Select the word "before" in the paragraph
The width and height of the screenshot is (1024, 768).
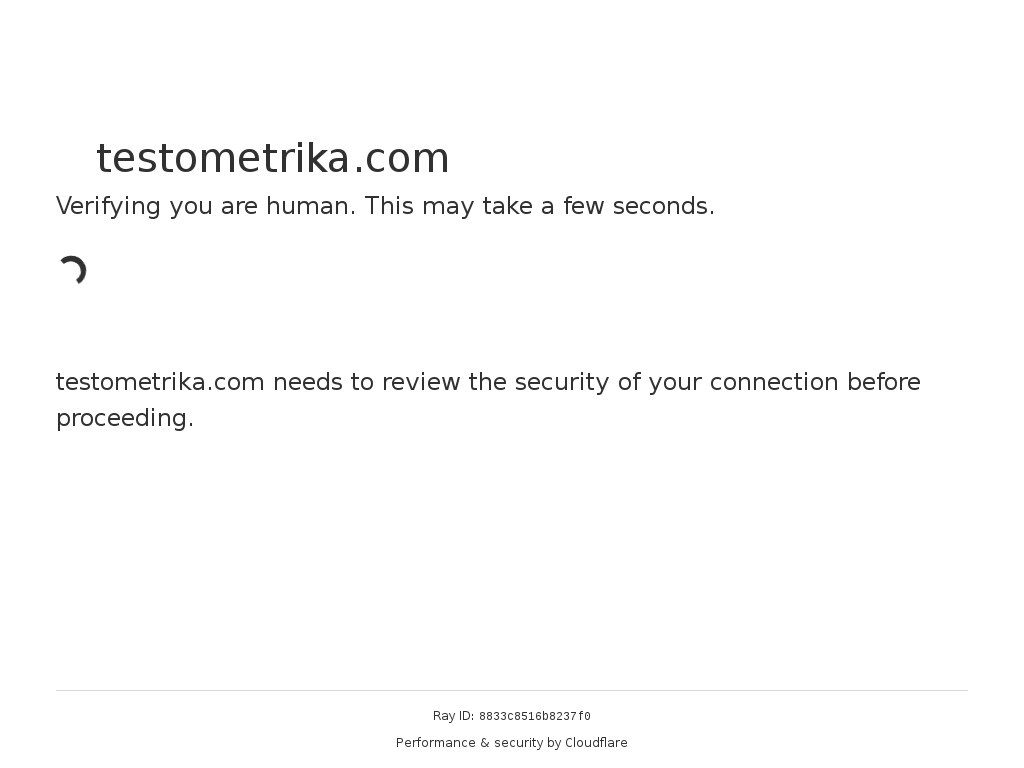coord(884,382)
